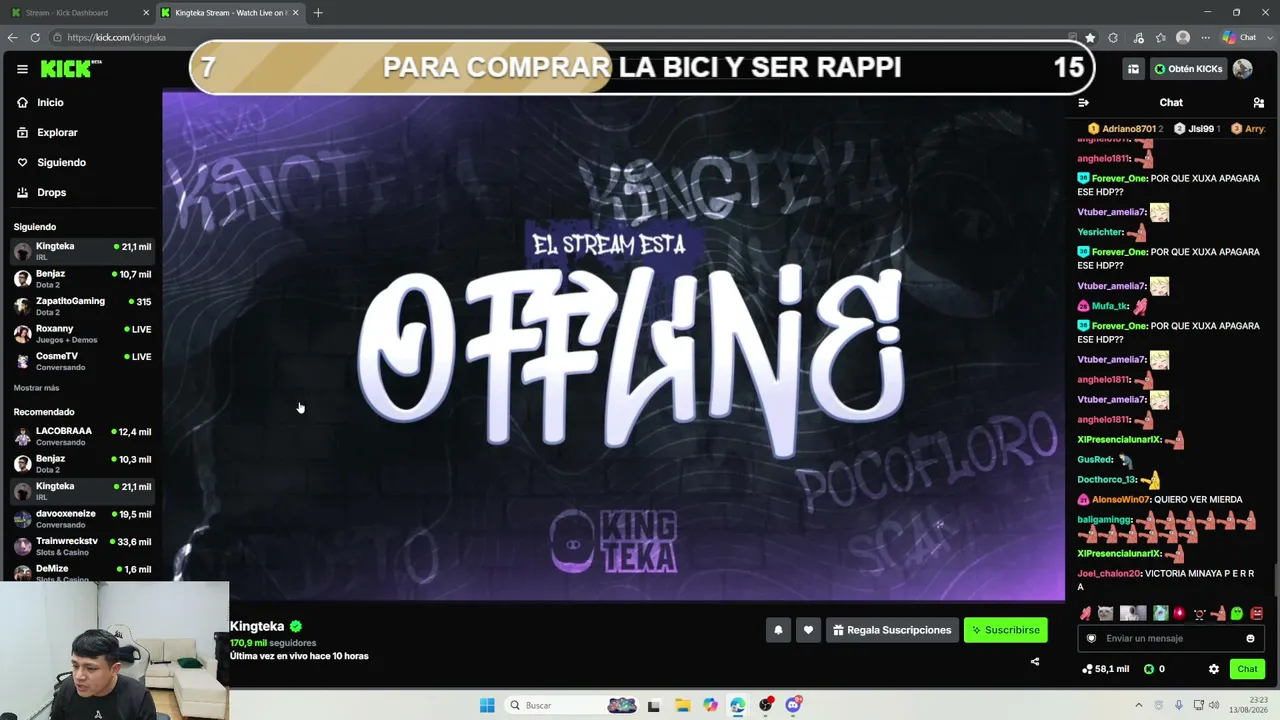This screenshot has height=720, width=1280.
Task: Open the Windows Start menu
Action: point(487,705)
